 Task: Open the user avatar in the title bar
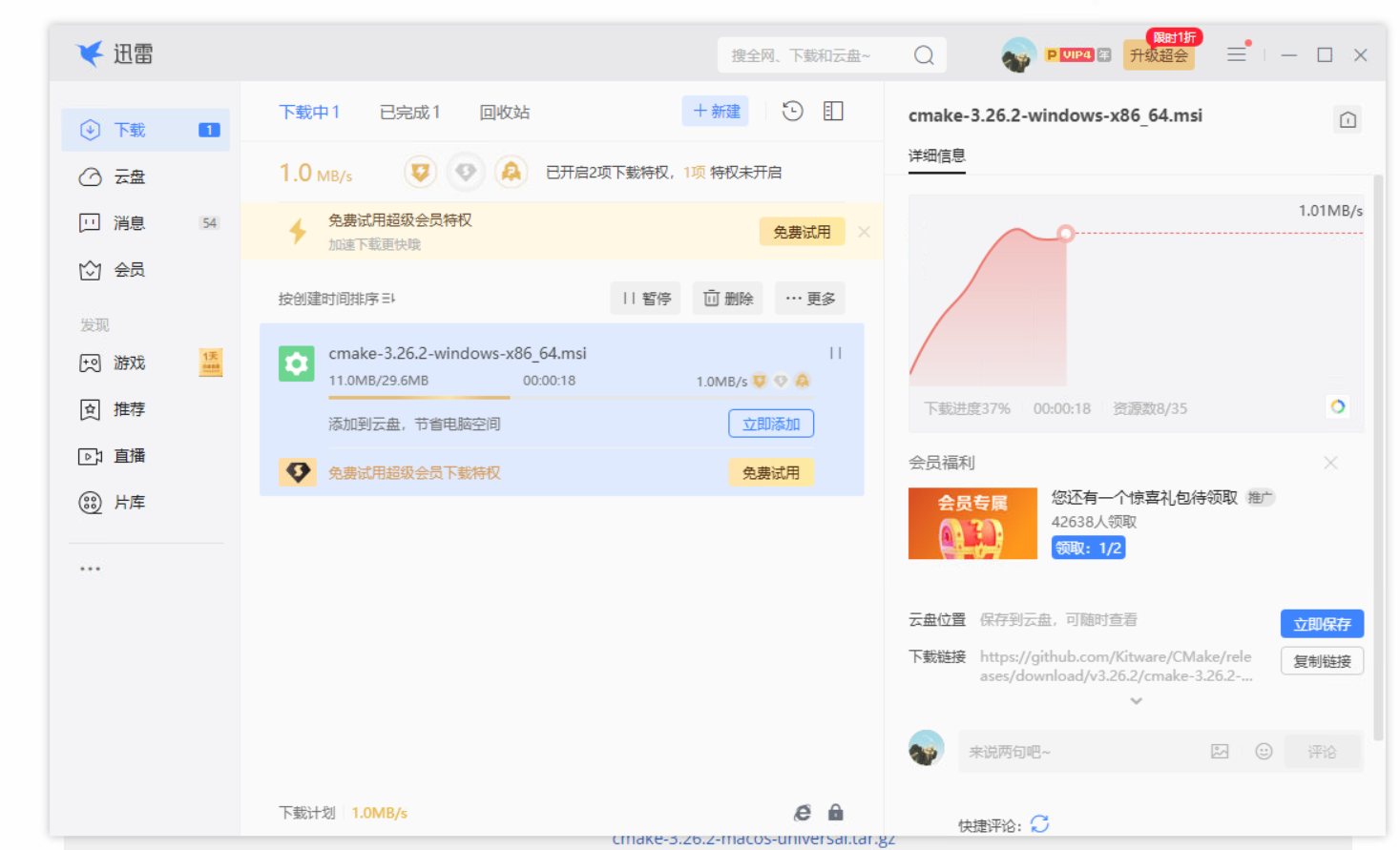(x=1018, y=55)
